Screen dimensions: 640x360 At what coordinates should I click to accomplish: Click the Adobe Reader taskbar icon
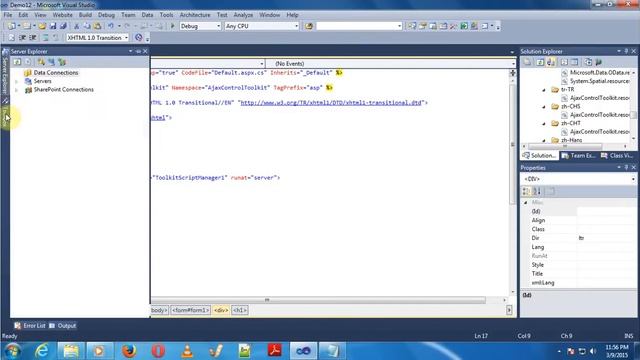tap(274, 351)
